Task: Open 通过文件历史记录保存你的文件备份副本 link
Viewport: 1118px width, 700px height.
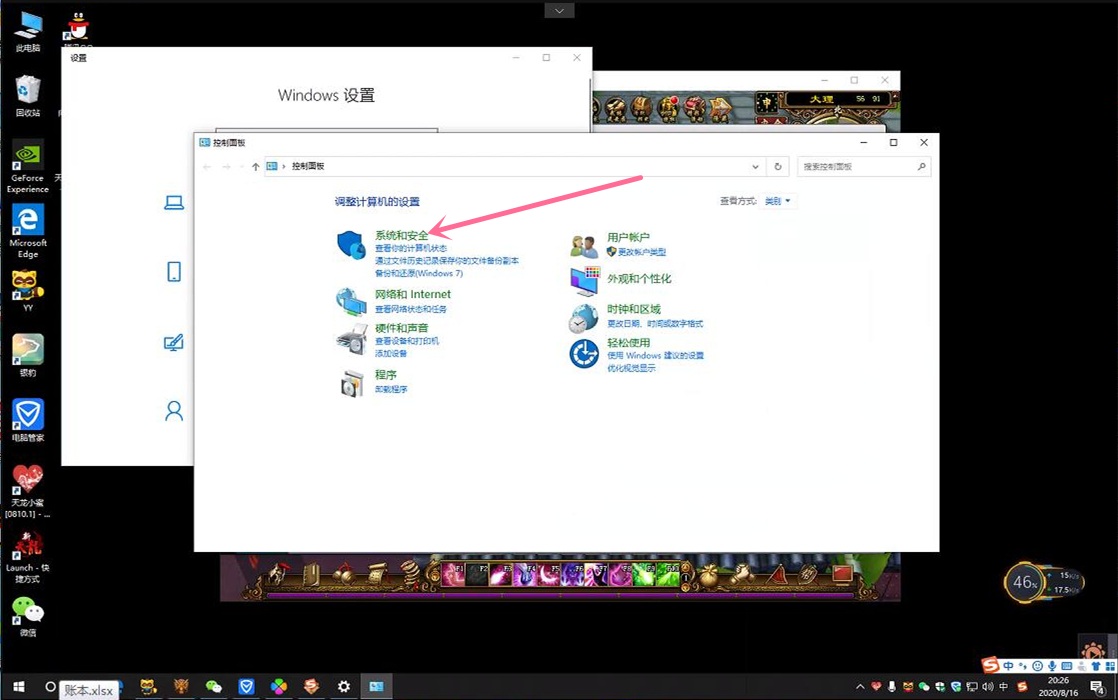Action: [447, 261]
